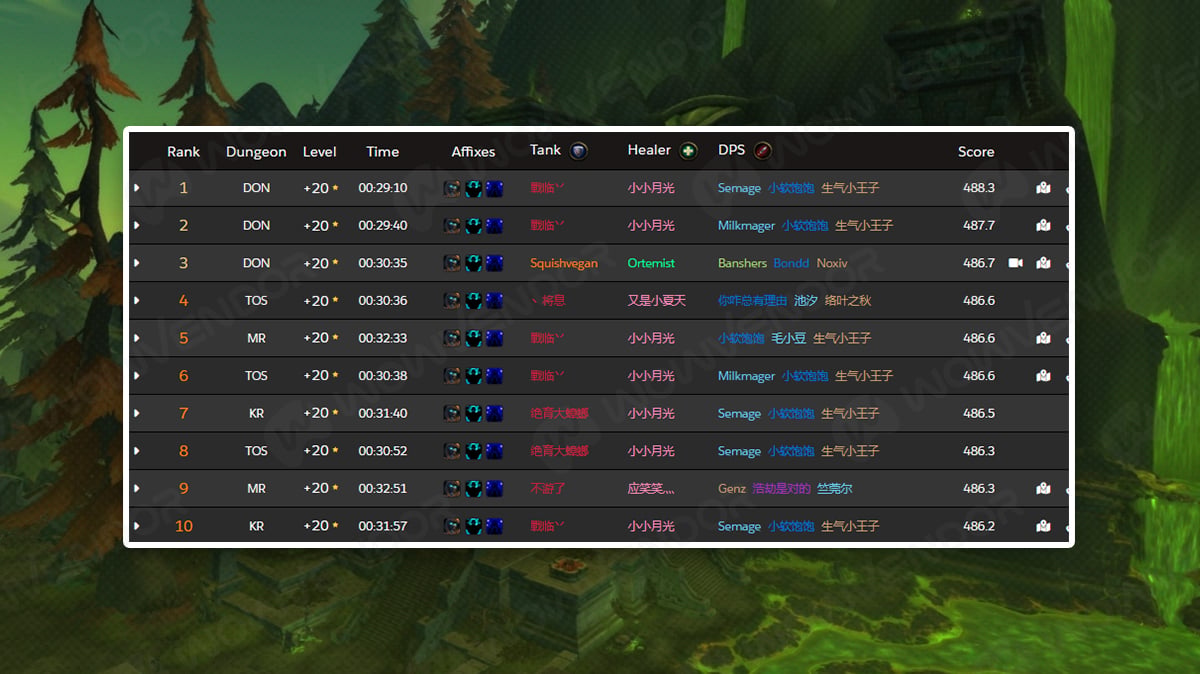
Task: Sort by the Time column header
Action: pos(382,152)
